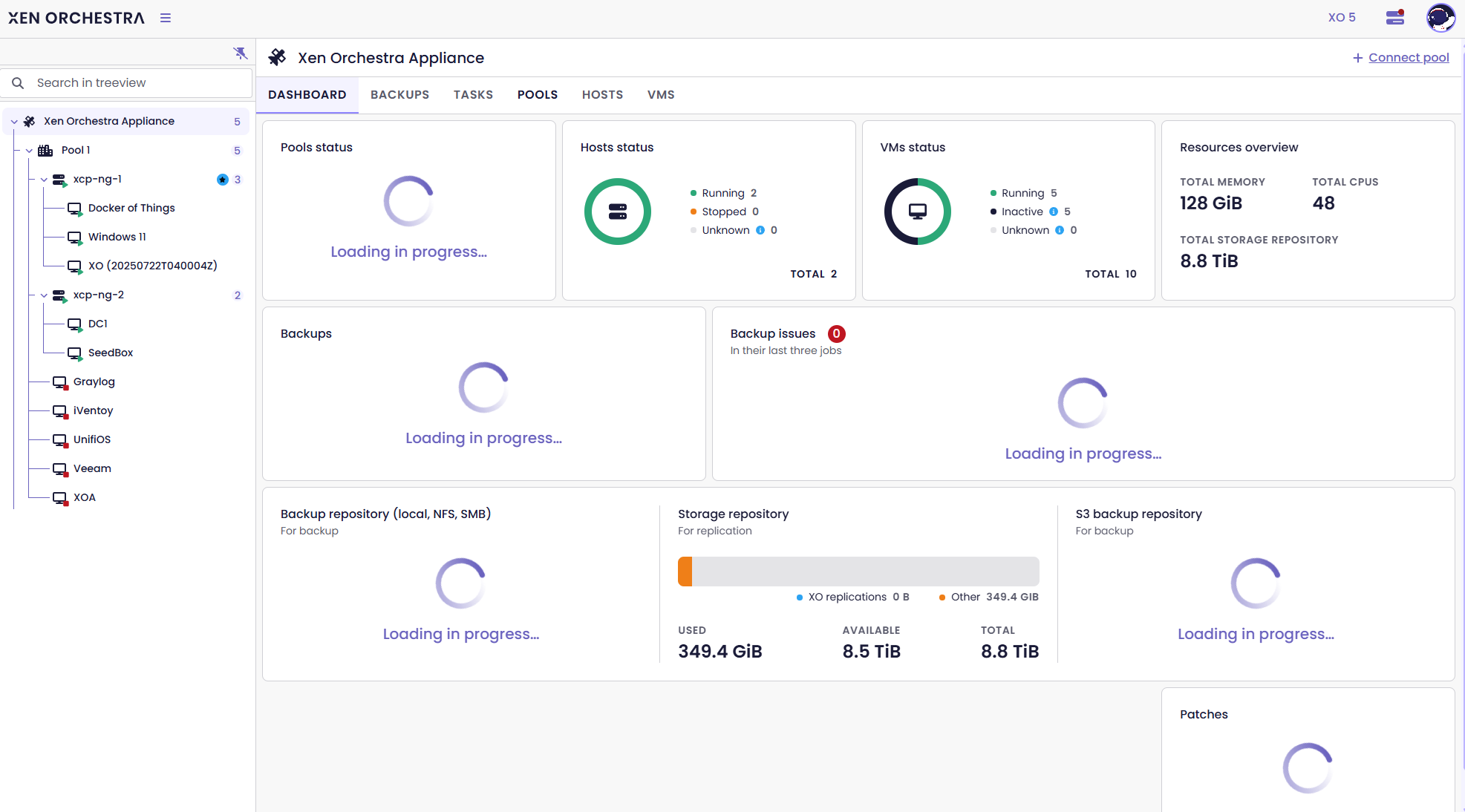
Task: Click the Other 349.4 GiB legend
Action: pyautogui.click(x=989, y=597)
